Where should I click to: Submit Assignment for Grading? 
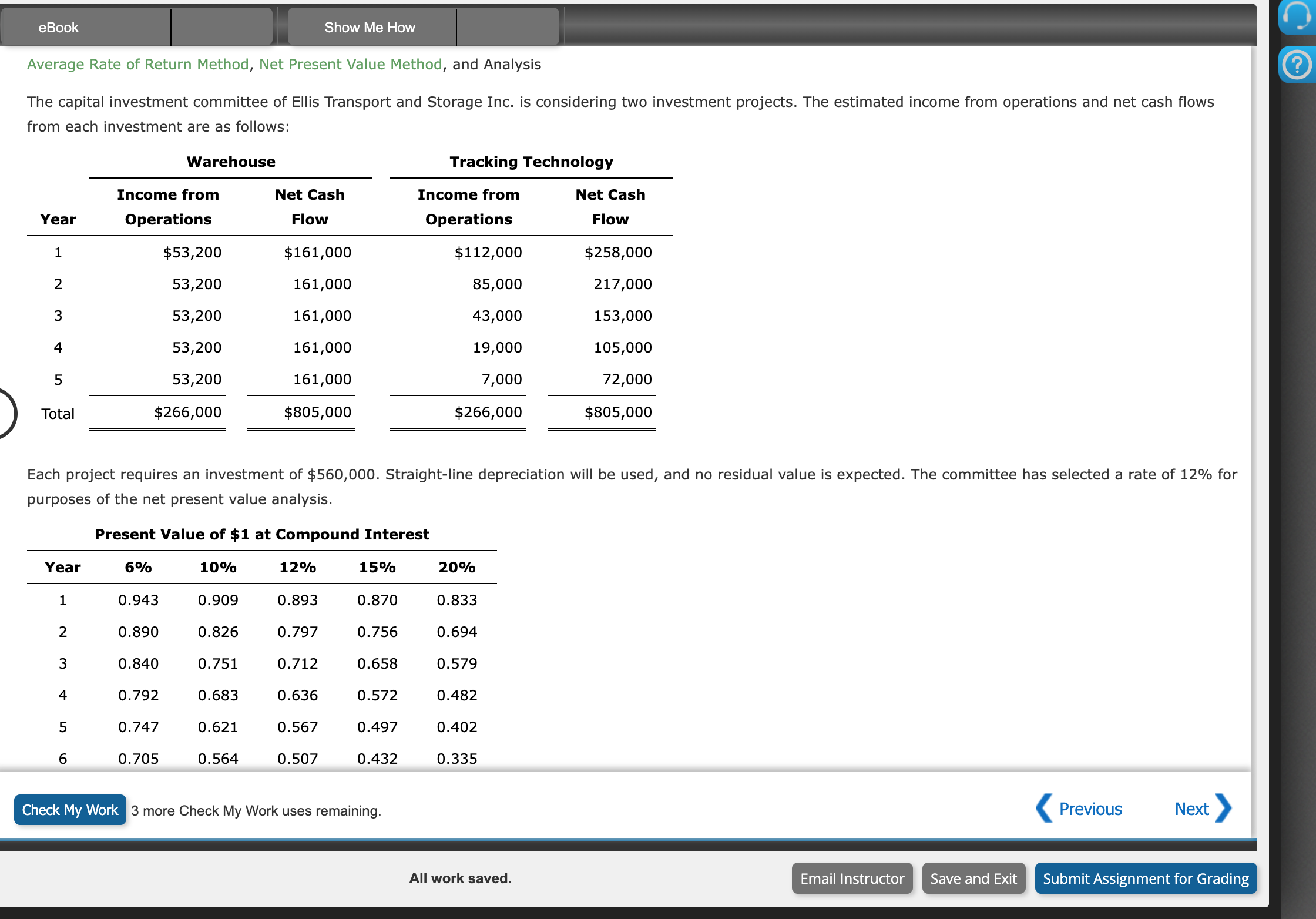(x=1145, y=878)
